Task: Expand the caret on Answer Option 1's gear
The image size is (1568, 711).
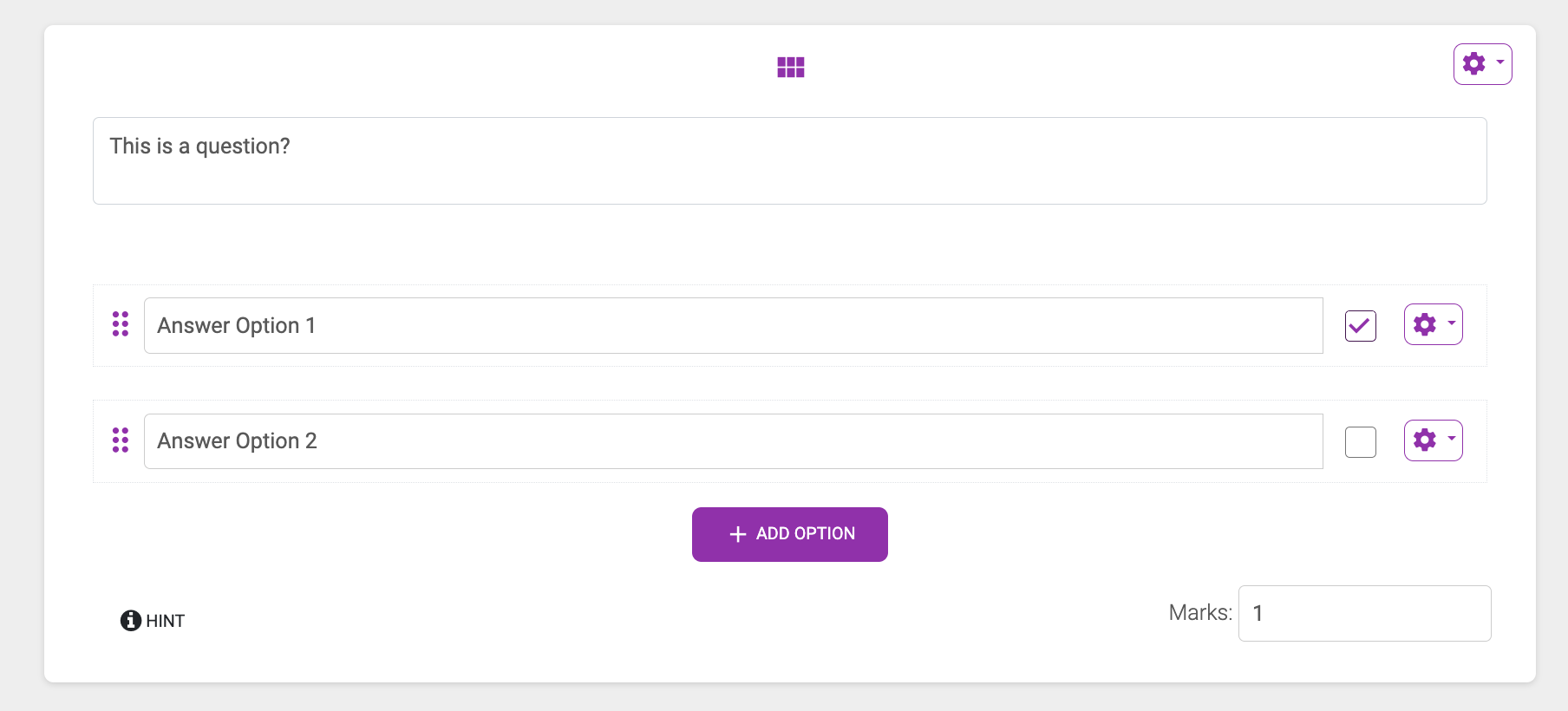Action: click(1451, 323)
